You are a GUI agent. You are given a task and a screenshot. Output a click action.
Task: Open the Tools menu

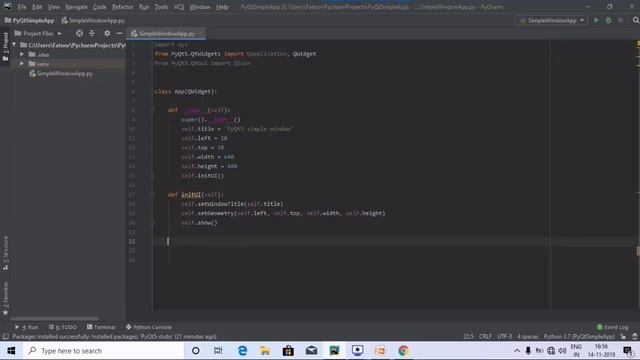pyautogui.click(x=161, y=7)
